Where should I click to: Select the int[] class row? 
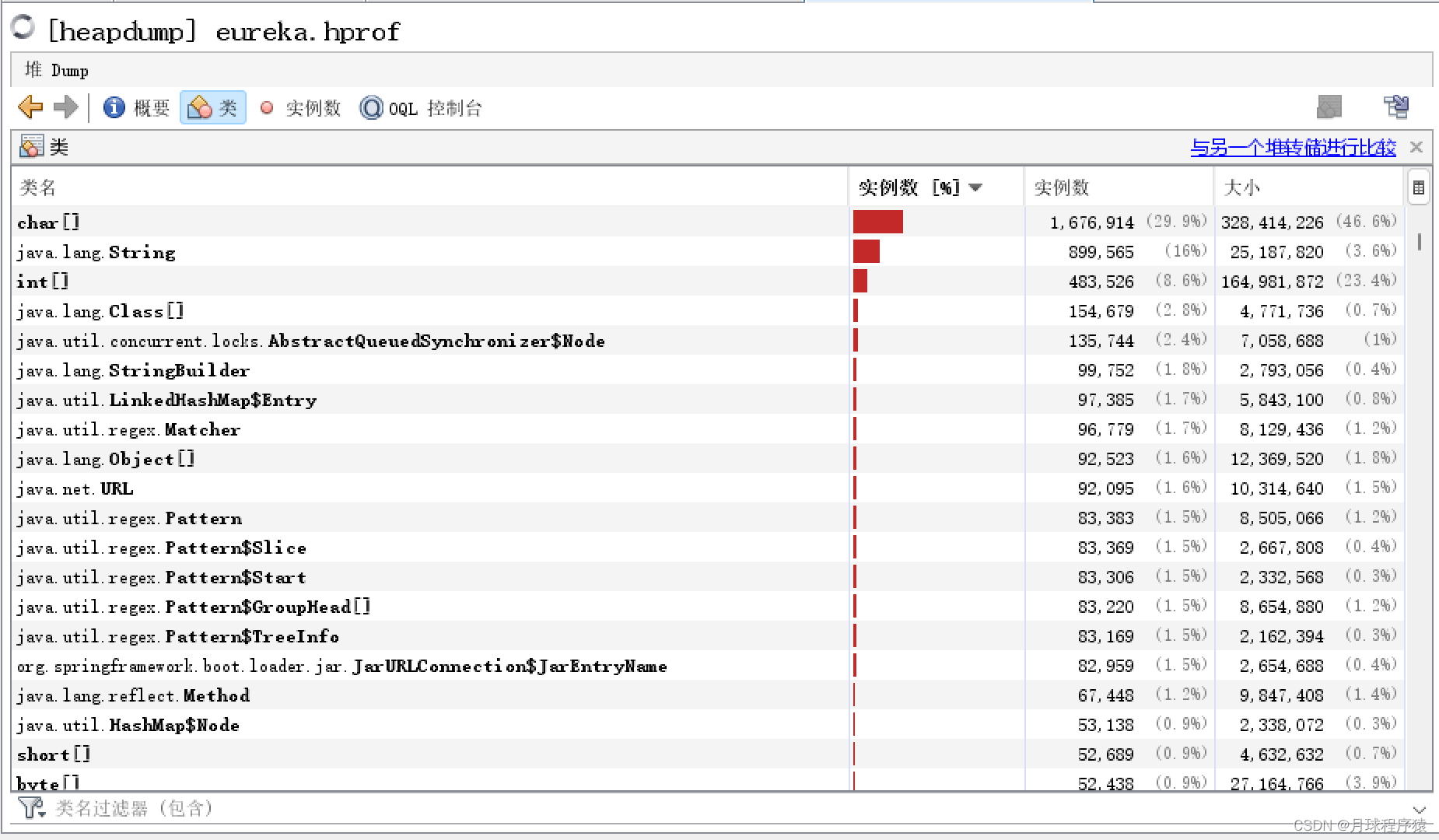[x=708, y=281]
